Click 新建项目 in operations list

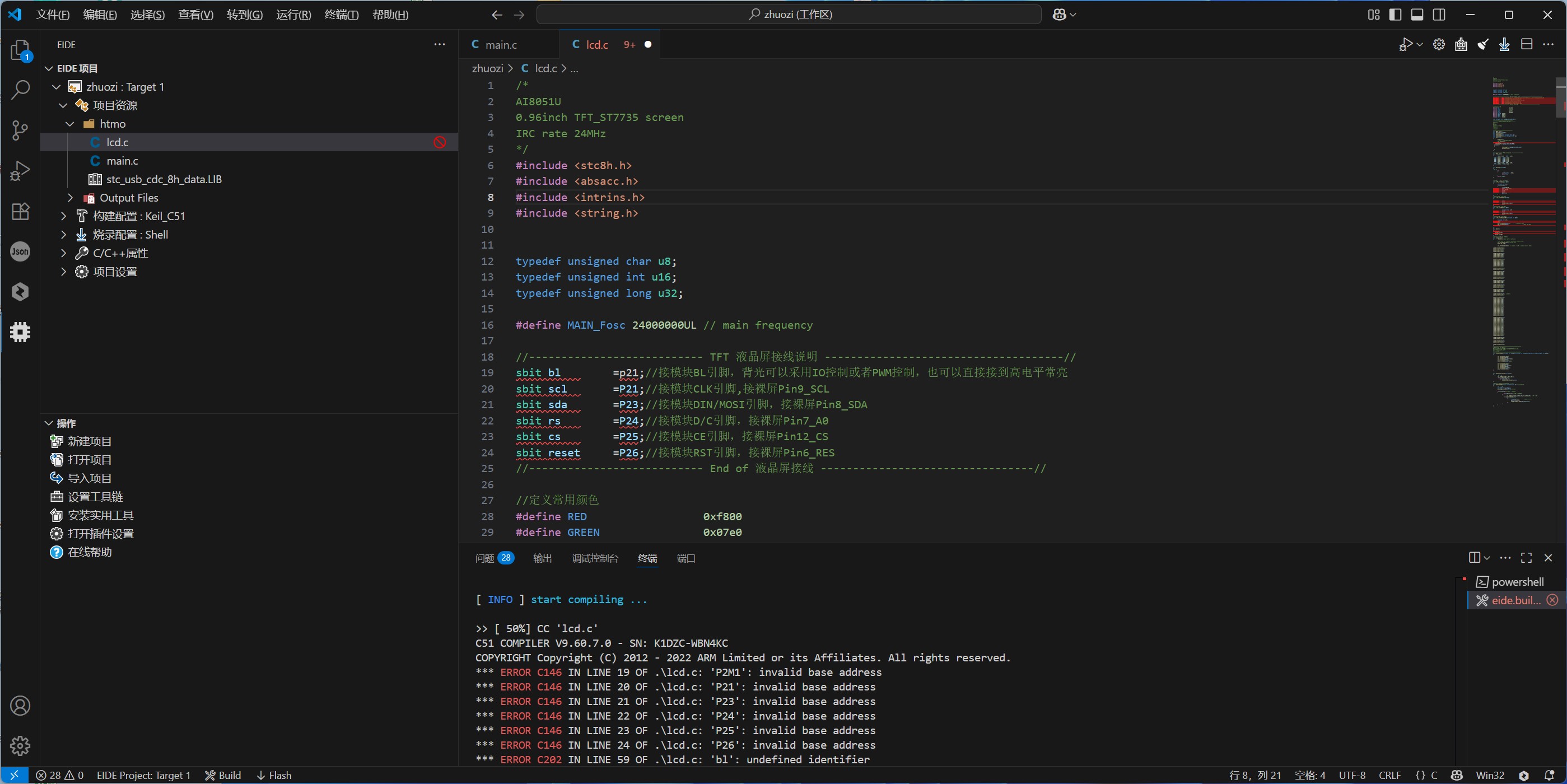pos(90,442)
